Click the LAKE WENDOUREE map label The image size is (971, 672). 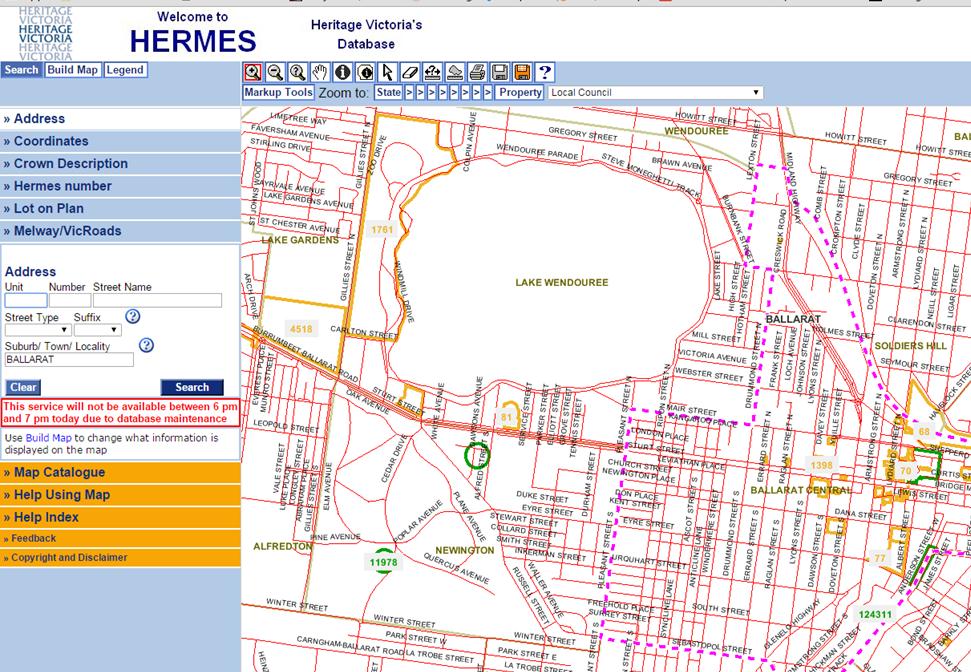coord(562,282)
